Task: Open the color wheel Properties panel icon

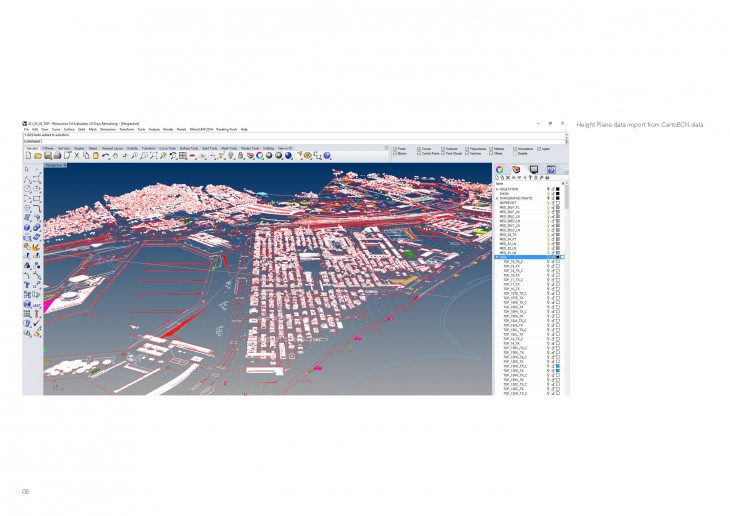Action: point(502,171)
